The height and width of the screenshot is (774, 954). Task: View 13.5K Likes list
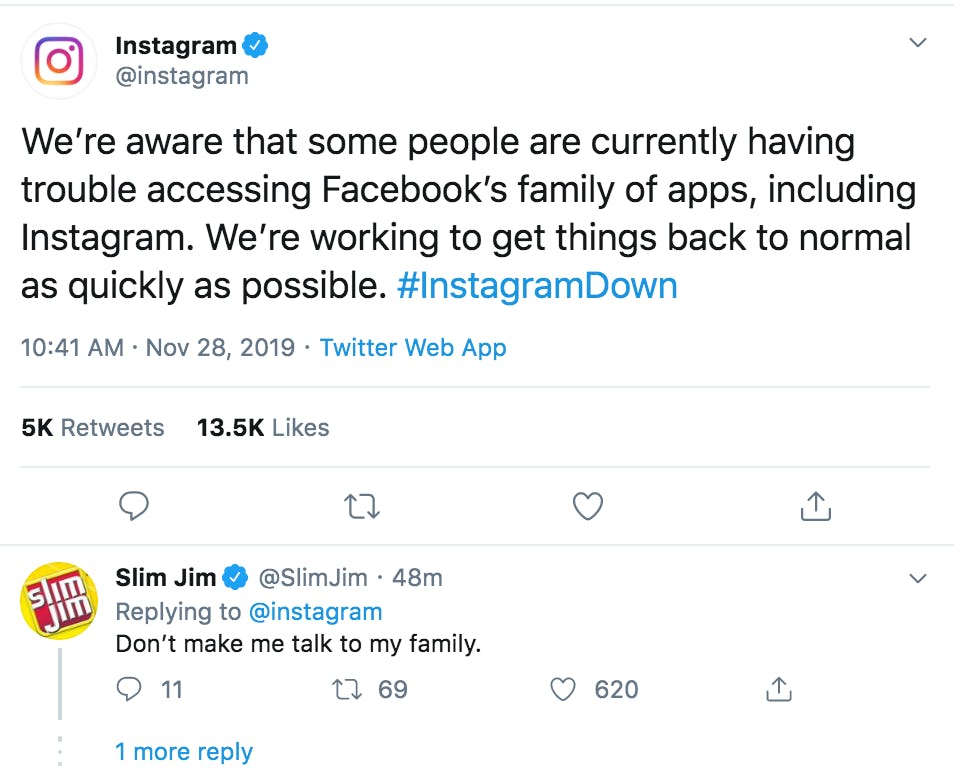[x=262, y=427]
